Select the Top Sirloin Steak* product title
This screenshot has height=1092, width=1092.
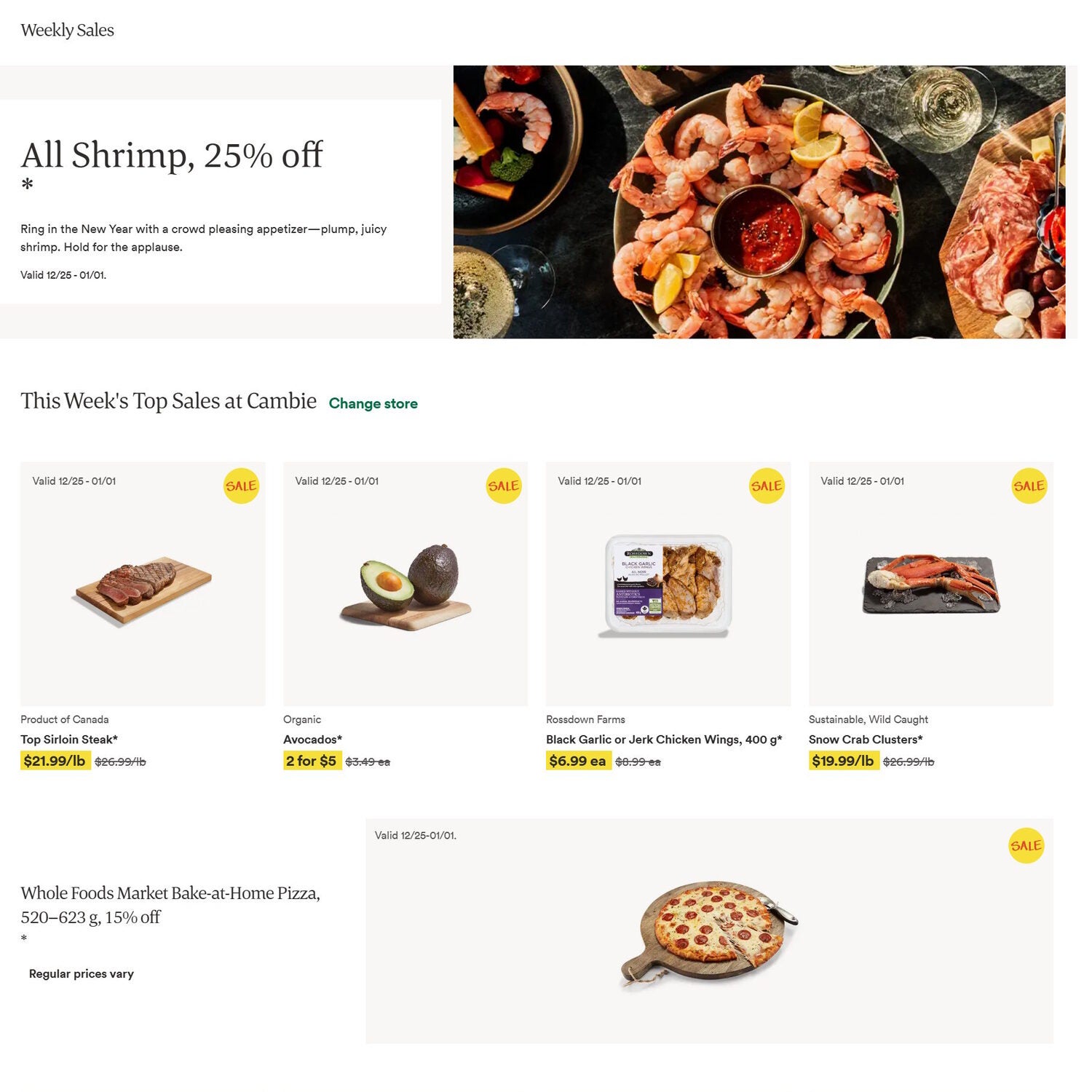point(69,739)
